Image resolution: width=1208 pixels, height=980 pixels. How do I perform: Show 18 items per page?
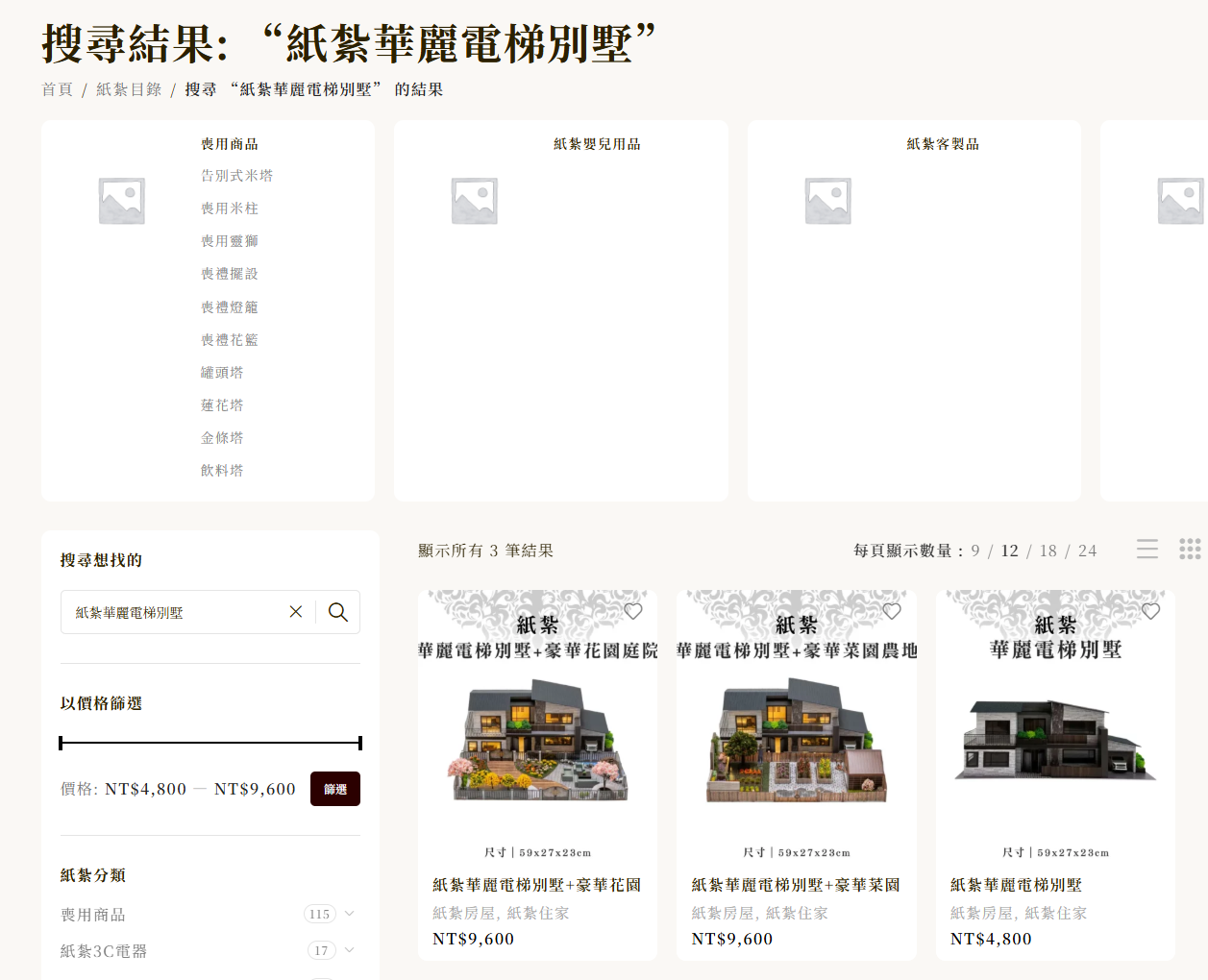(x=1048, y=551)
